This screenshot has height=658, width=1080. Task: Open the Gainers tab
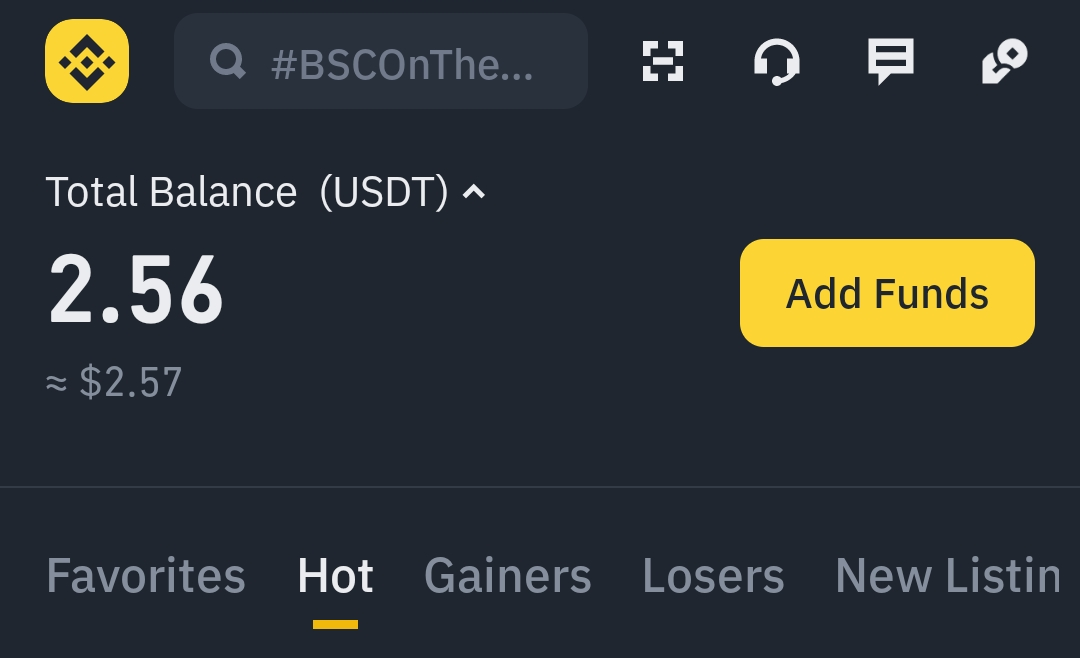(507, 576)
